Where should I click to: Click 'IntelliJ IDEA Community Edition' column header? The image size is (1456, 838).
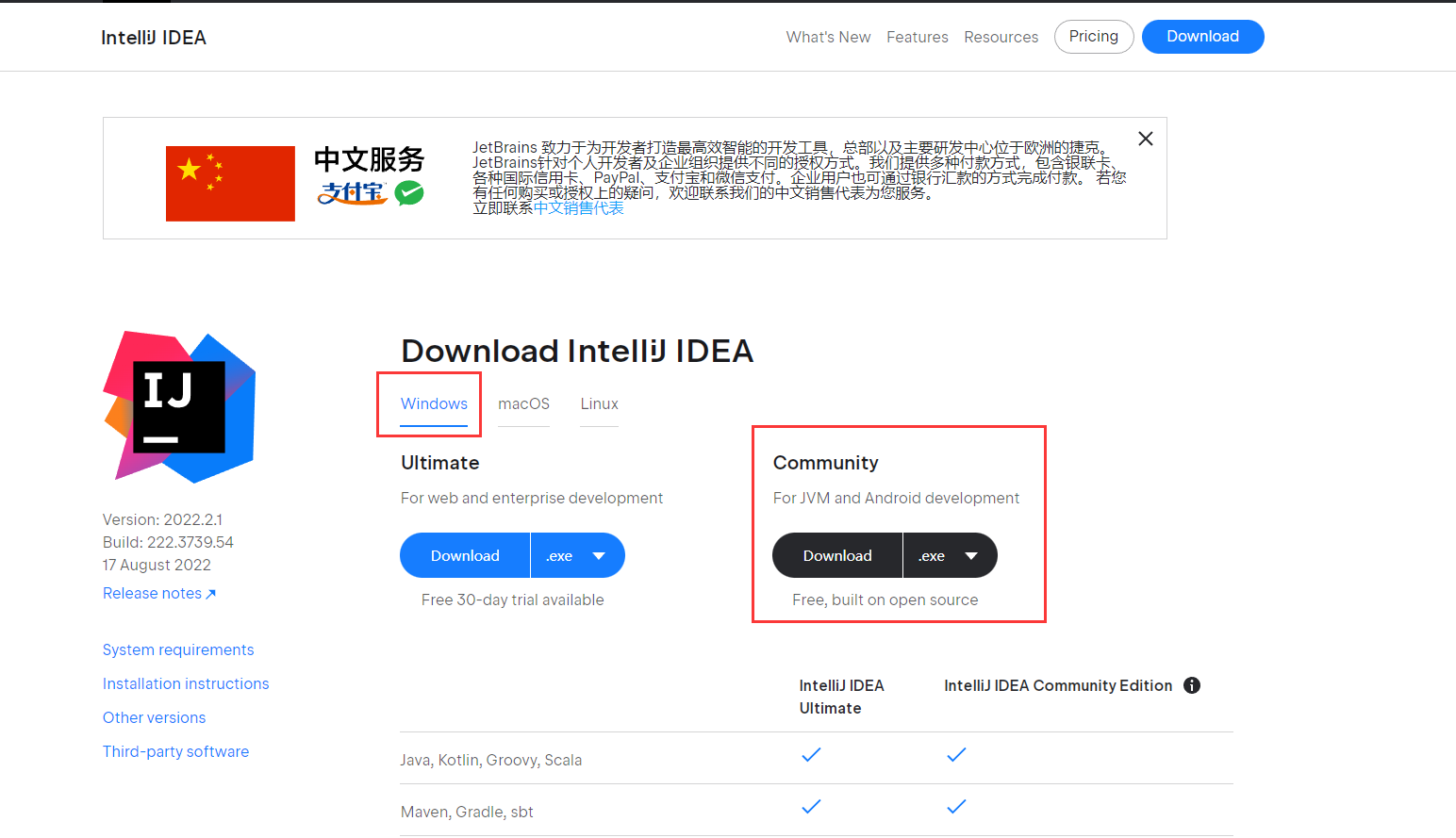[1058, 685]
